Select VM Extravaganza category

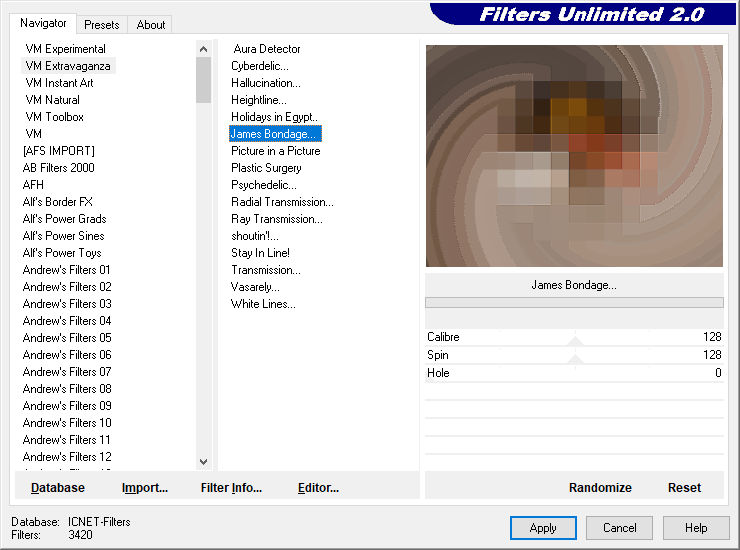[x=68, y=66]
